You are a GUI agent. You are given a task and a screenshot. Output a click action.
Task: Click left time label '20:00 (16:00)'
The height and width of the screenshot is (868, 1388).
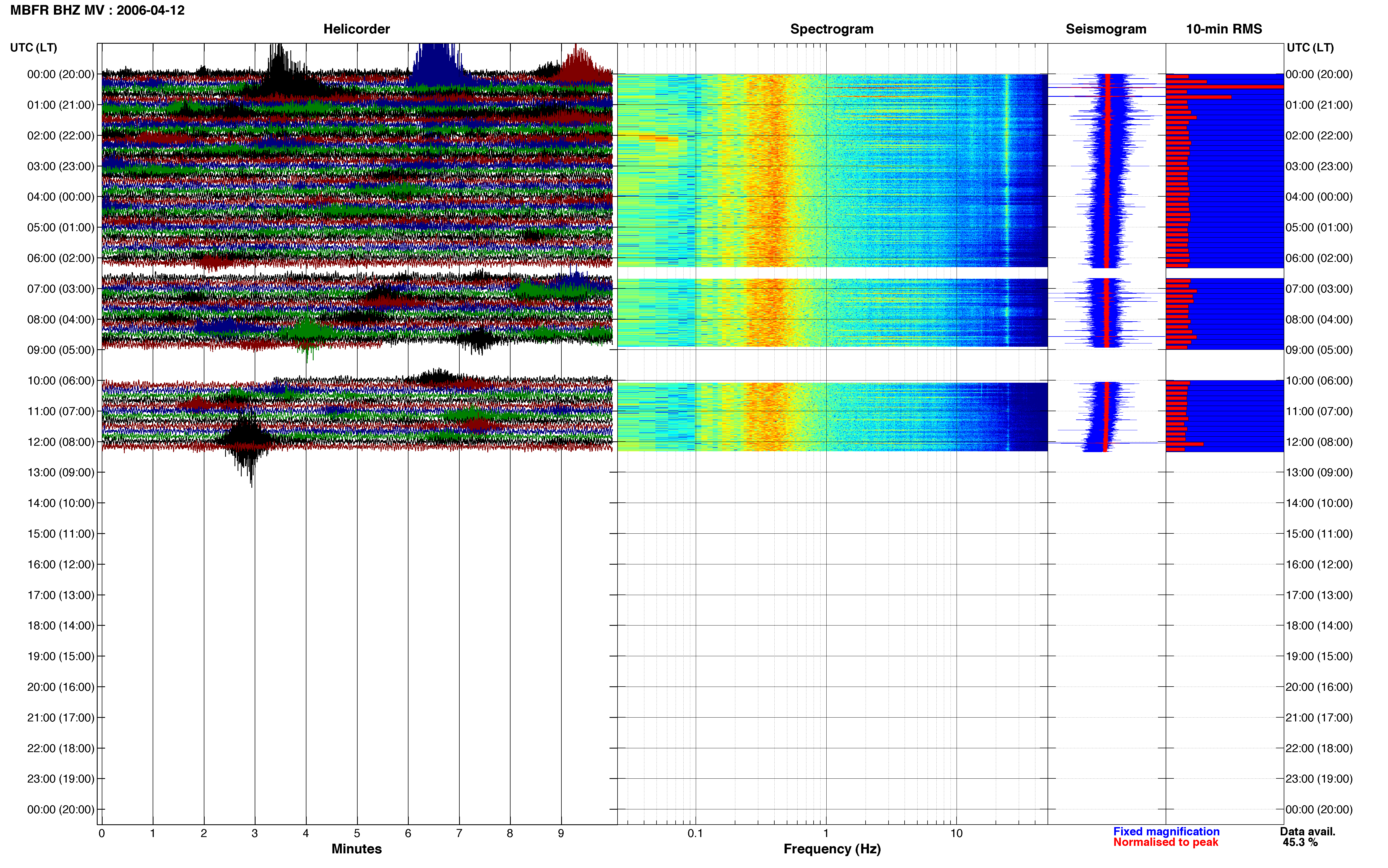pos(60,687)
